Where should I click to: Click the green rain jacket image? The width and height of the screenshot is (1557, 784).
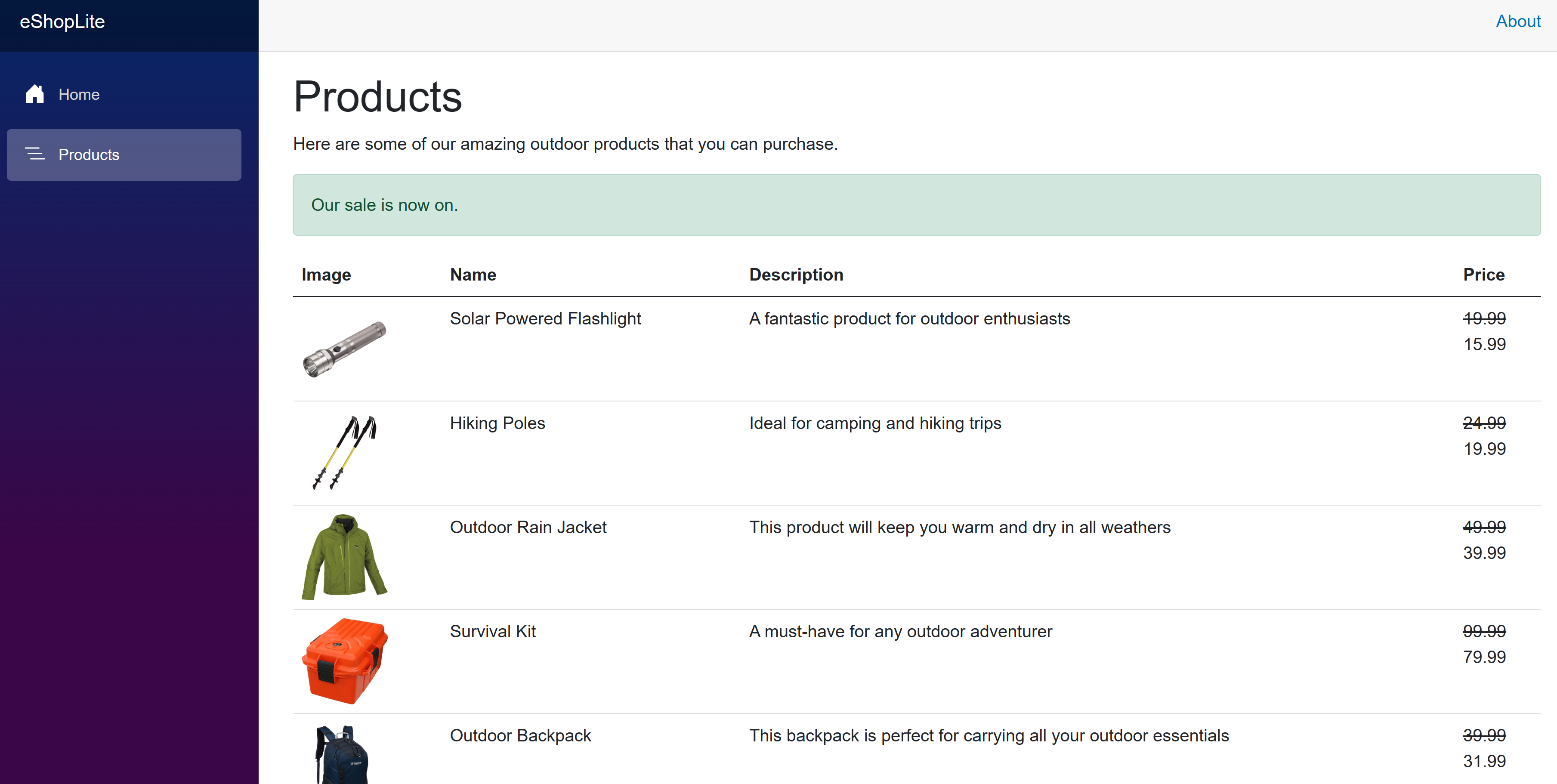pyautogui.click(x=345, y=557)
